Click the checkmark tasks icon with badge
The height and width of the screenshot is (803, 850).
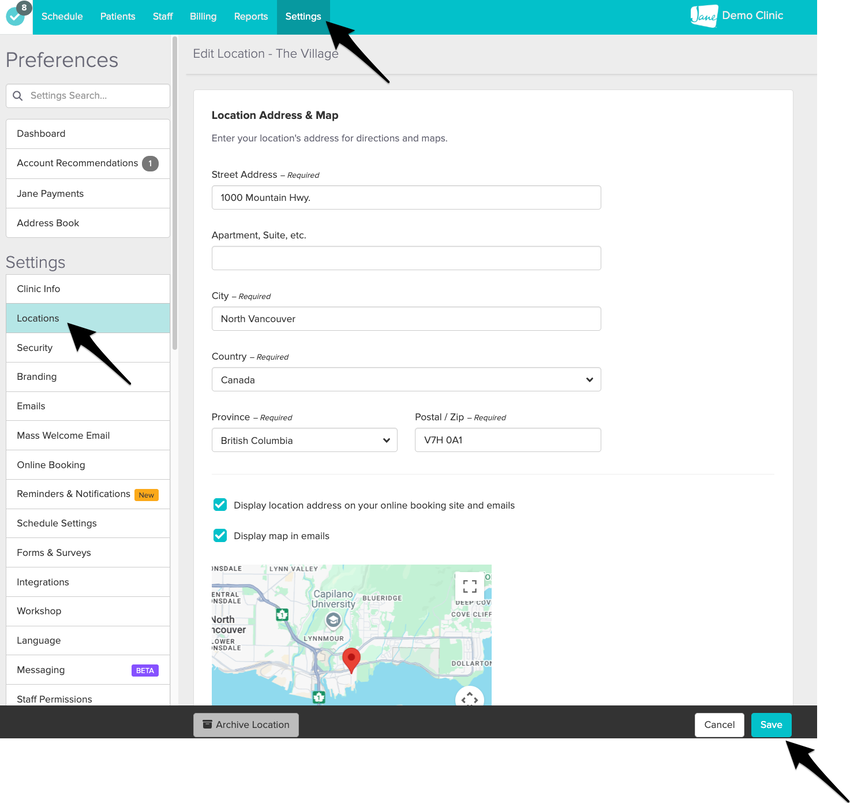point(17,15)
